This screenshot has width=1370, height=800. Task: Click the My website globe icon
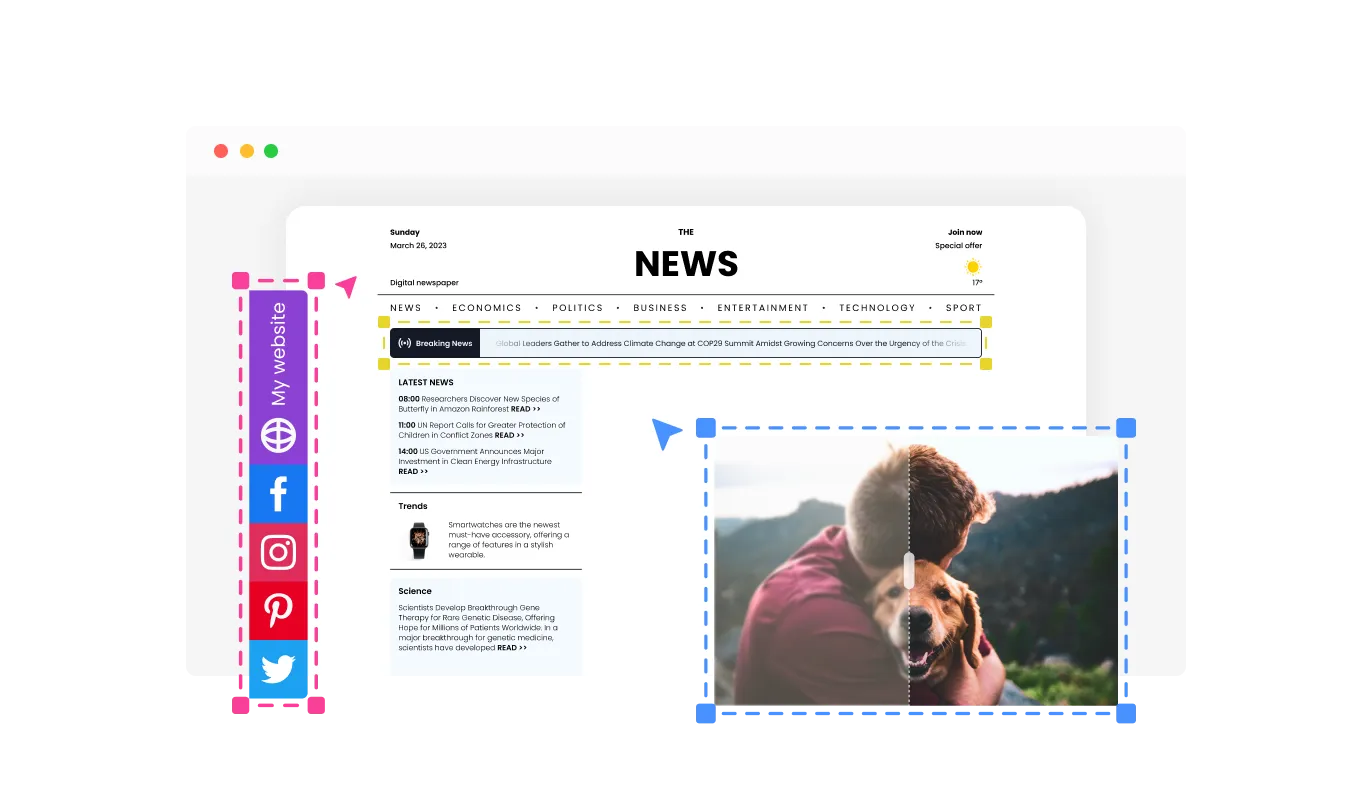[x=278, y=435]
